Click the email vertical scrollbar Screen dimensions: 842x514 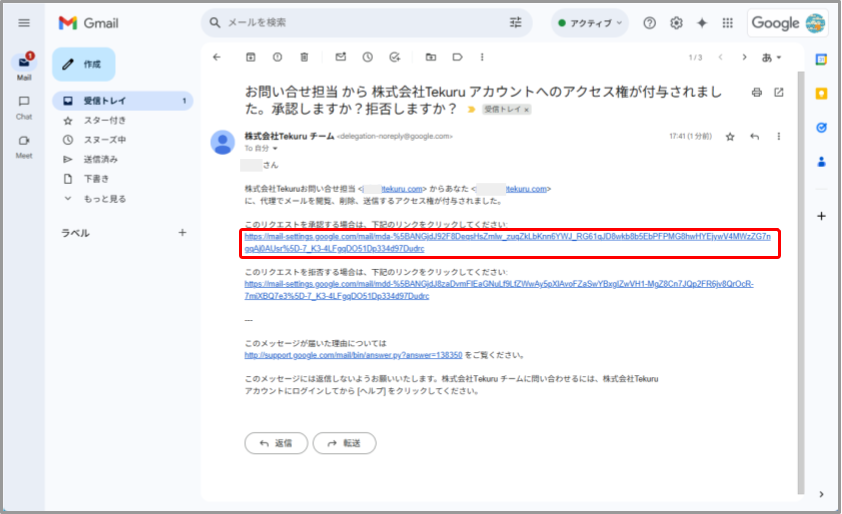801,282
